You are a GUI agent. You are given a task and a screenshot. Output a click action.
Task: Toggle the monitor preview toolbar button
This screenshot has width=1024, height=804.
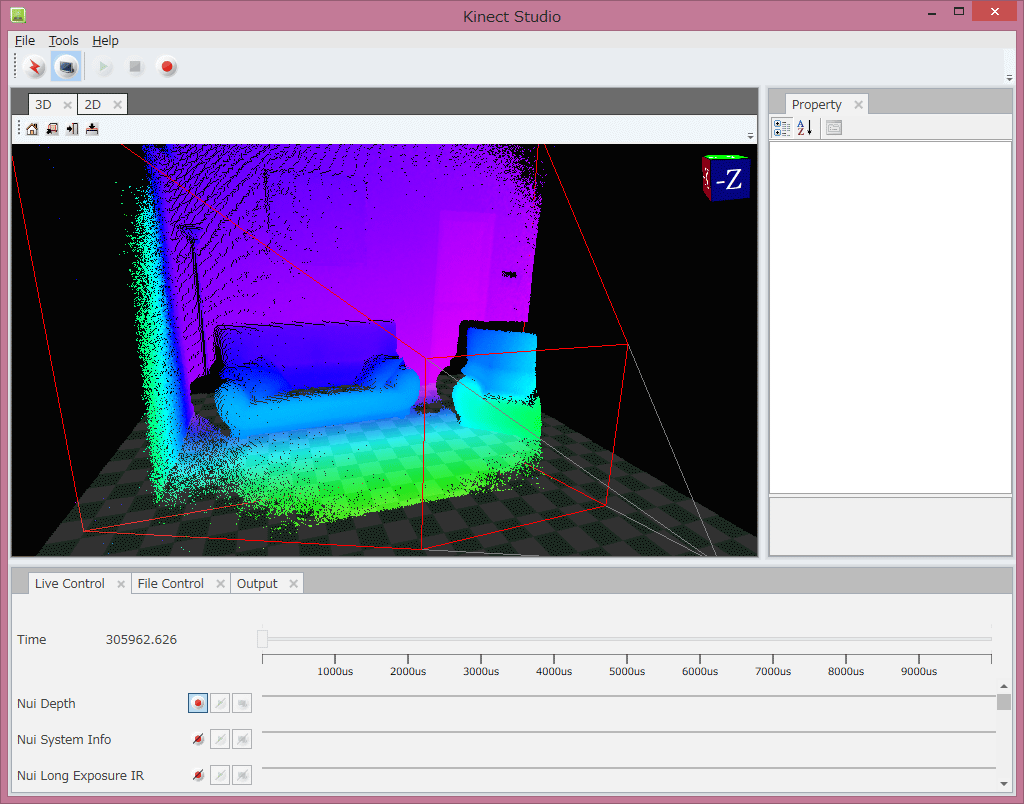coord(66,67)
